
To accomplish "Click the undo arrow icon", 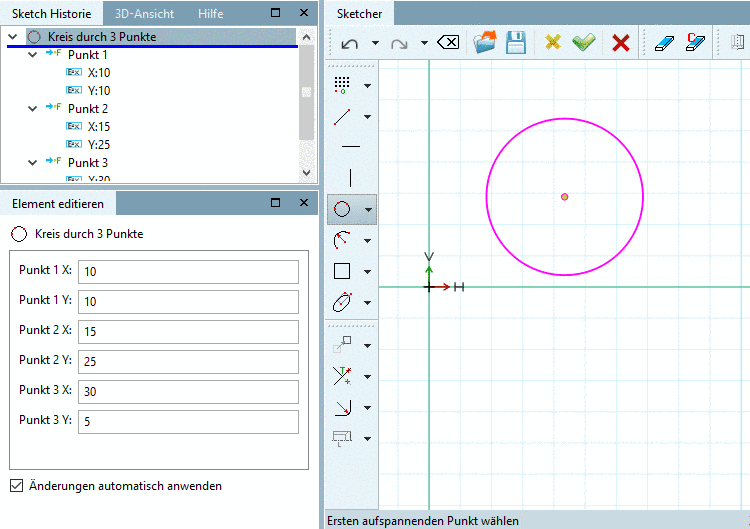I will coord(350,44).
